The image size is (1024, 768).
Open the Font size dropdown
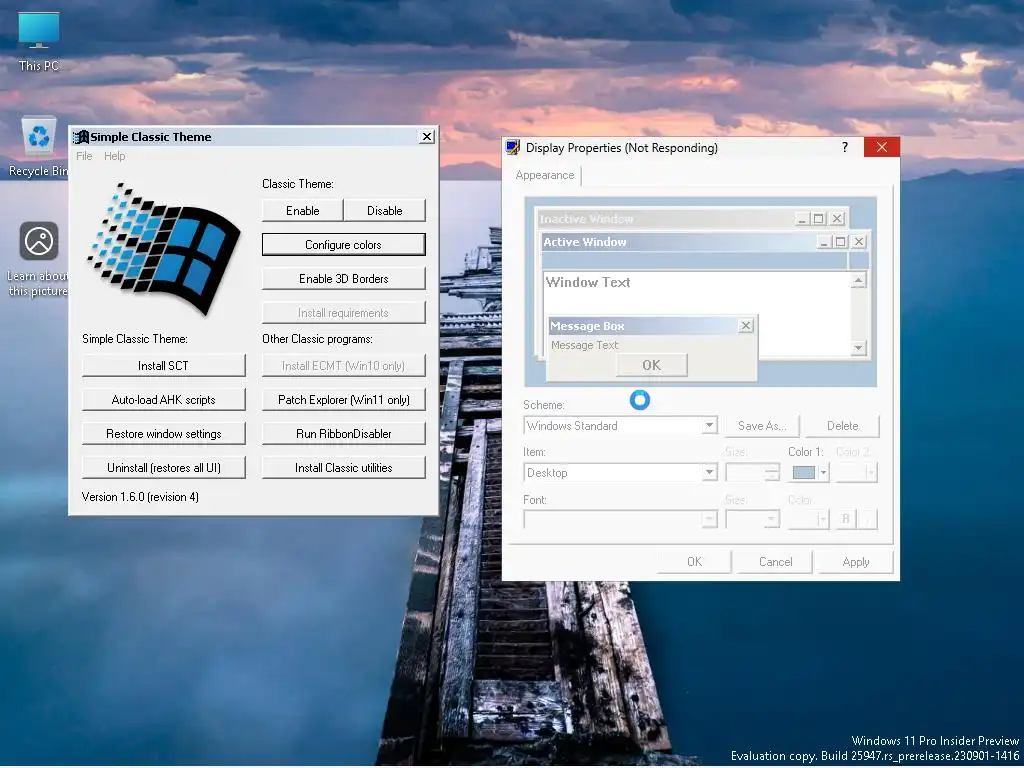(x=752, y=520)
